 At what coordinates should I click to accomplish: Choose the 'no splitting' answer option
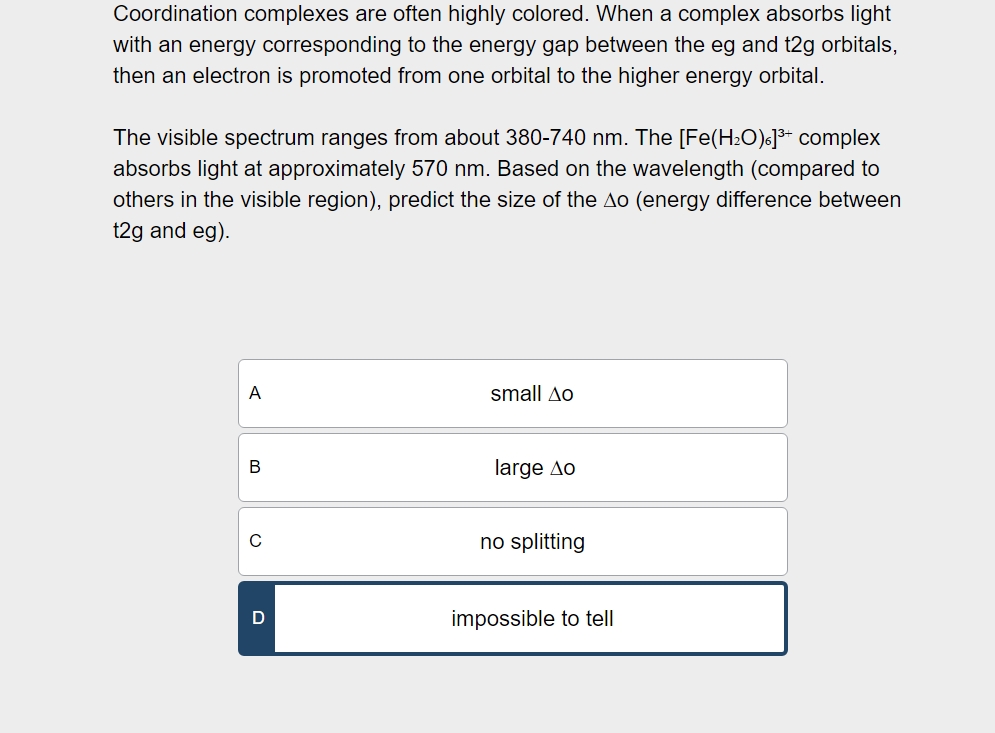coord(512,541)
